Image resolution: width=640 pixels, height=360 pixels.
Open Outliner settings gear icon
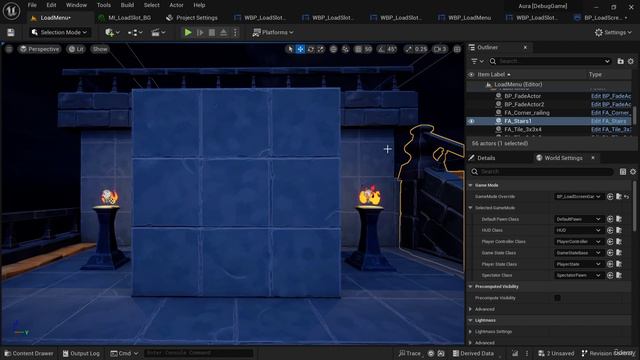[x=631, y=61]
